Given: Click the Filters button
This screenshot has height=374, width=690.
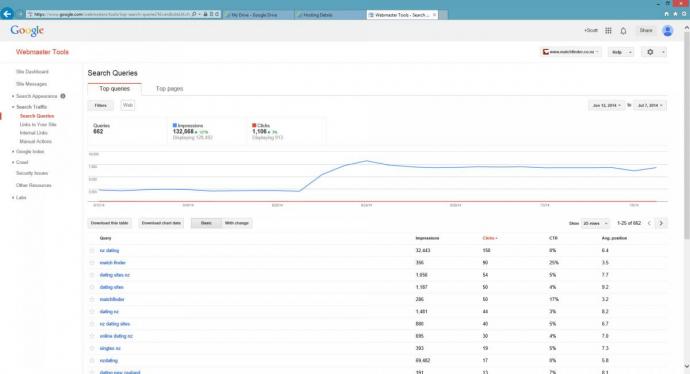Looking at the screenshot, I should click(100, 105).
